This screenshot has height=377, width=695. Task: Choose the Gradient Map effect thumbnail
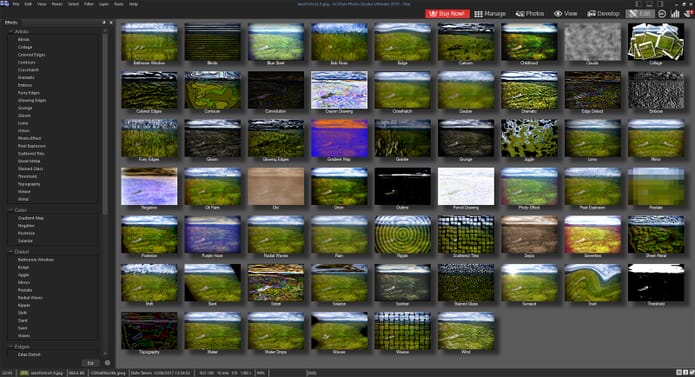click(339, 139)
